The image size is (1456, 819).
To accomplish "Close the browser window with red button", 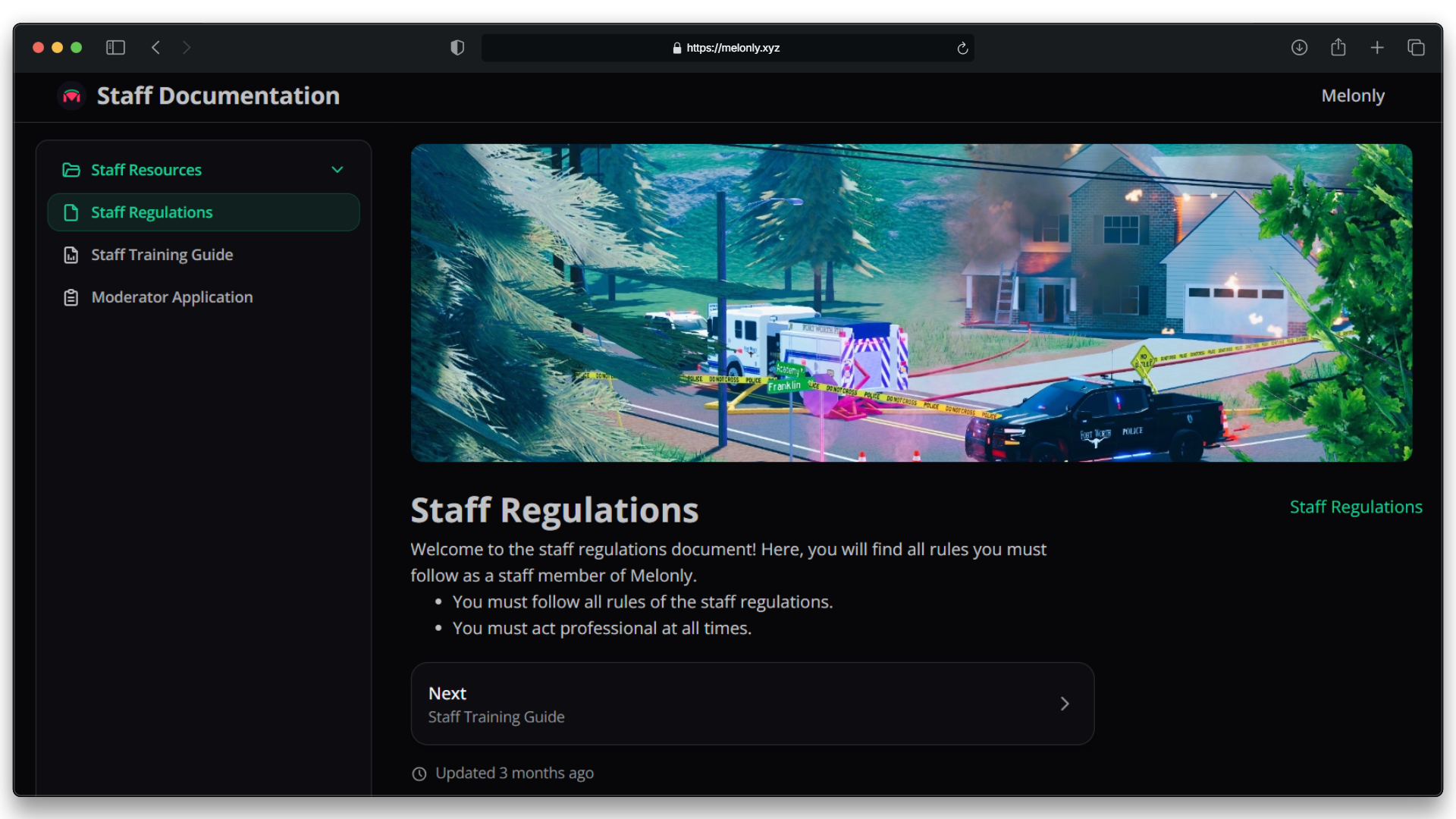I will pyautogui.click(x=38, y=48).
